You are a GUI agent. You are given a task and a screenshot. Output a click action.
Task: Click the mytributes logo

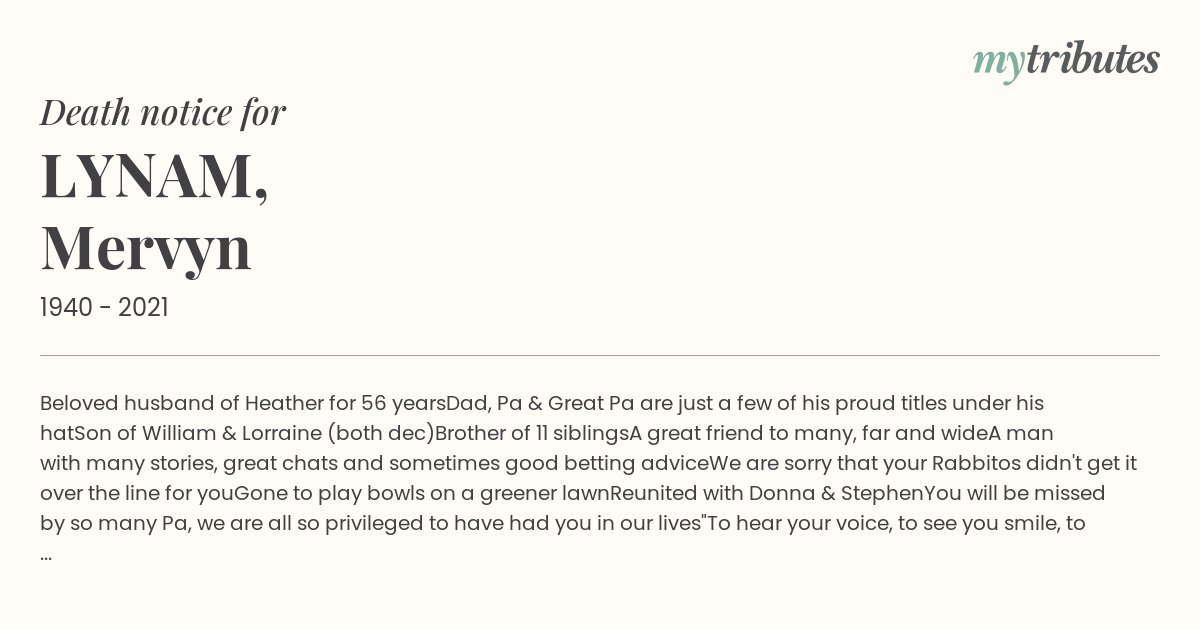tap(1066, 62)
